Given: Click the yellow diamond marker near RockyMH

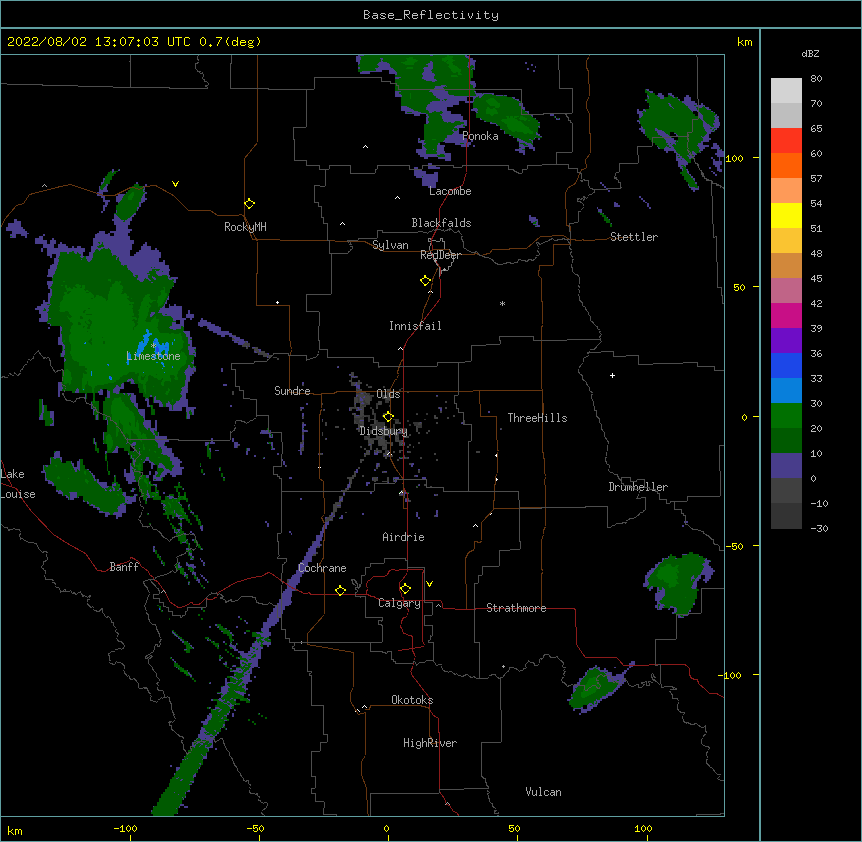Looking at the screenshot, I should 250,204.
